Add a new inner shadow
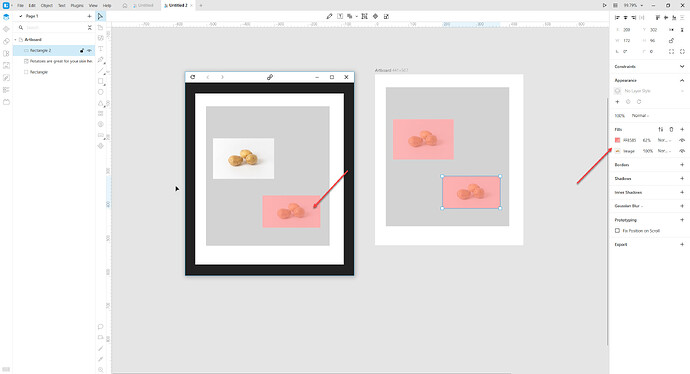Image resolution: width=690 pixels, height=374 pixels. pos(682,192)
